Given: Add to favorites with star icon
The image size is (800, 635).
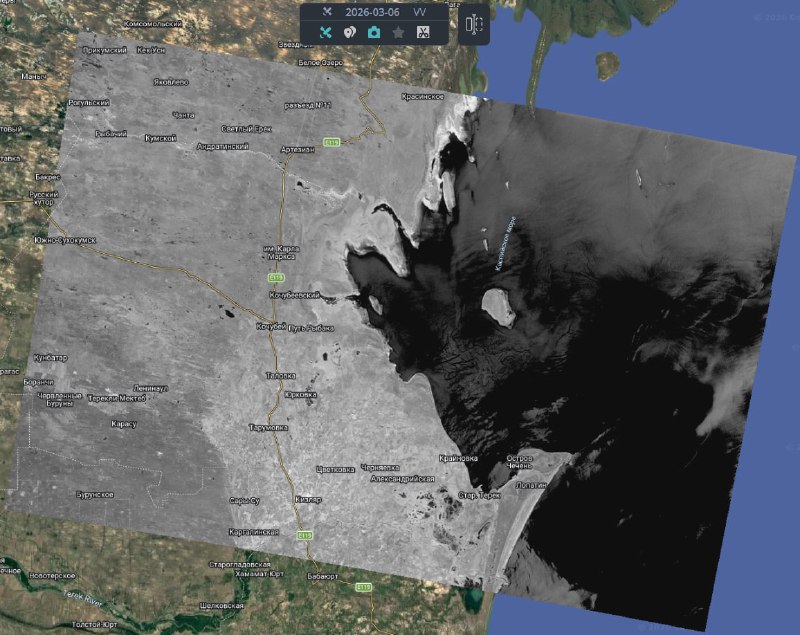Looking at the screenshot, I should click(398, 32).
